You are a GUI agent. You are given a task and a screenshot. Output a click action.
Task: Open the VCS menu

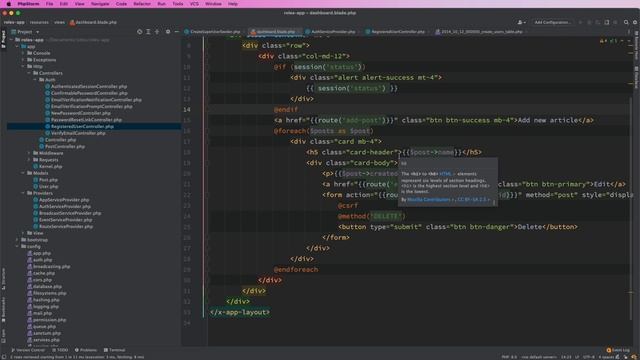click(x=194, y=4)
